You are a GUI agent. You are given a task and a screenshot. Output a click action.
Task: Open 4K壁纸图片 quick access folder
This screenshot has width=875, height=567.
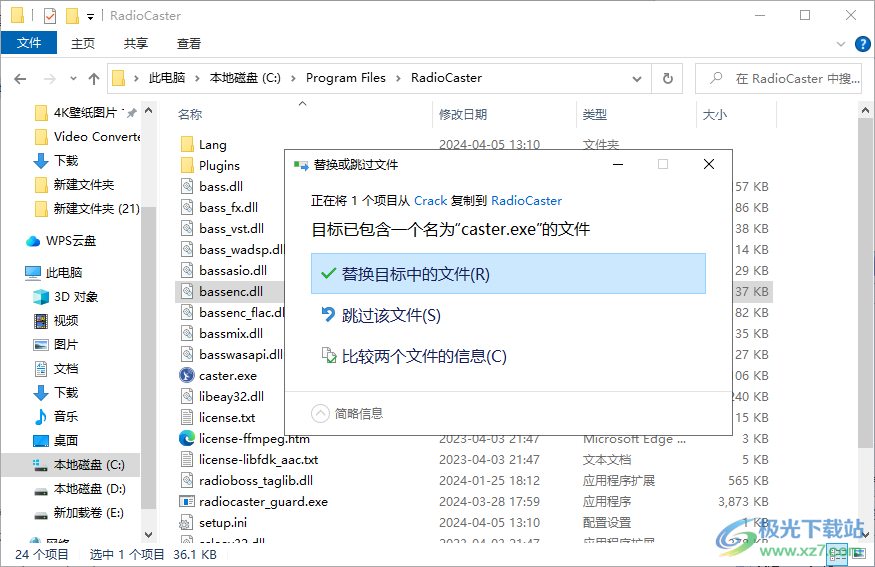click(x=85, y=113)
